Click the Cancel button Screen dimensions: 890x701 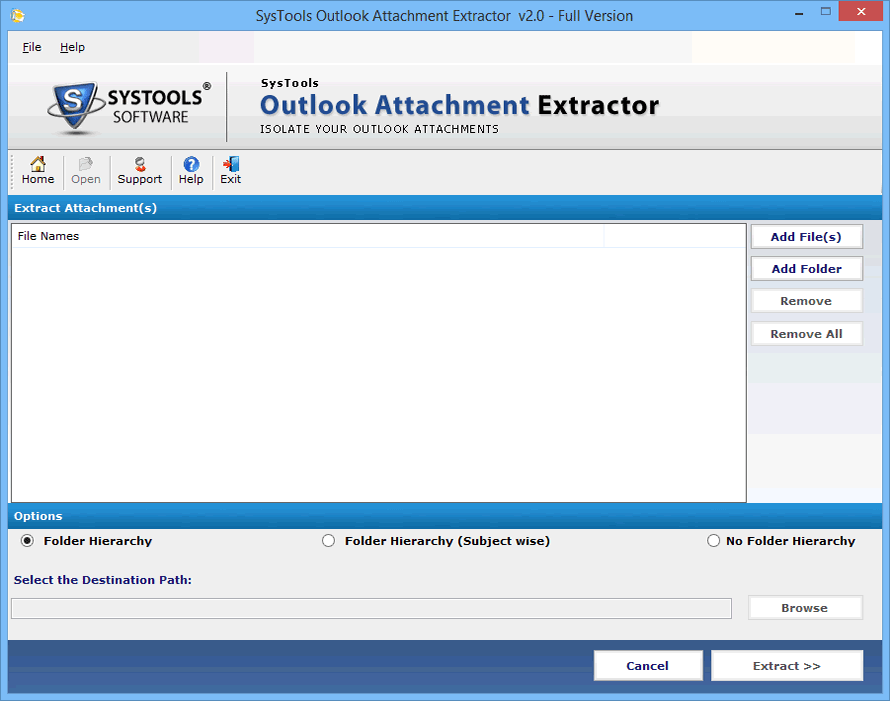pos(648,666)
